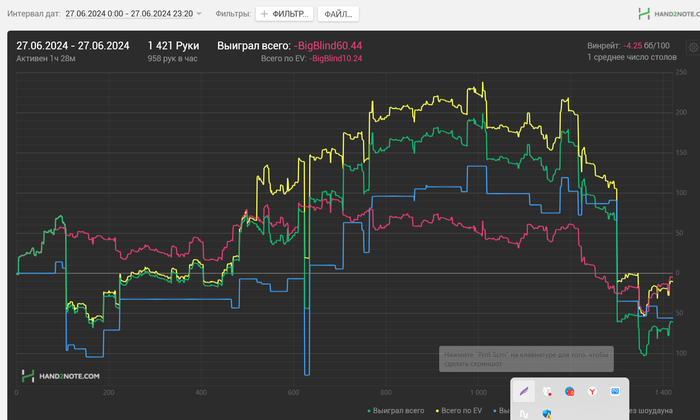Click the purple feather tray icon
The width and height of the screenshot is (700, 420).
pos(524,391)
